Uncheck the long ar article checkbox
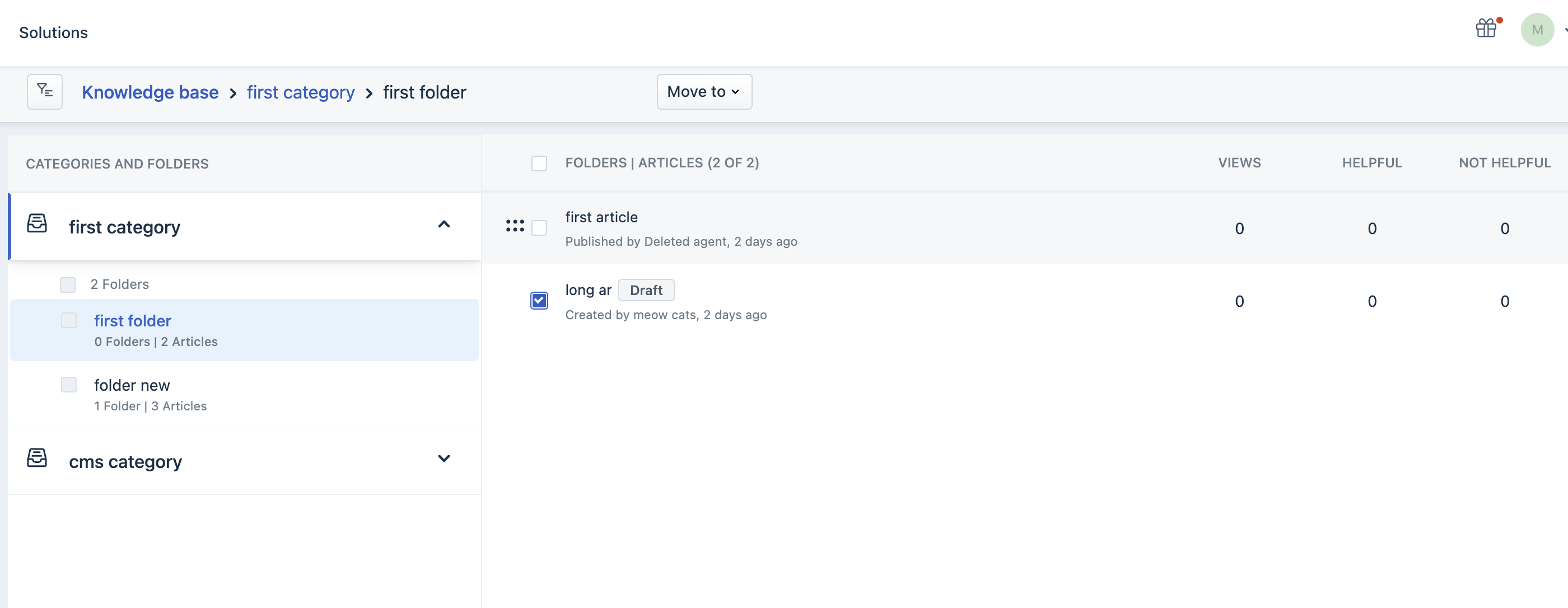The width and height of the screenshot is (1568, 608). (x=539, y=301)
